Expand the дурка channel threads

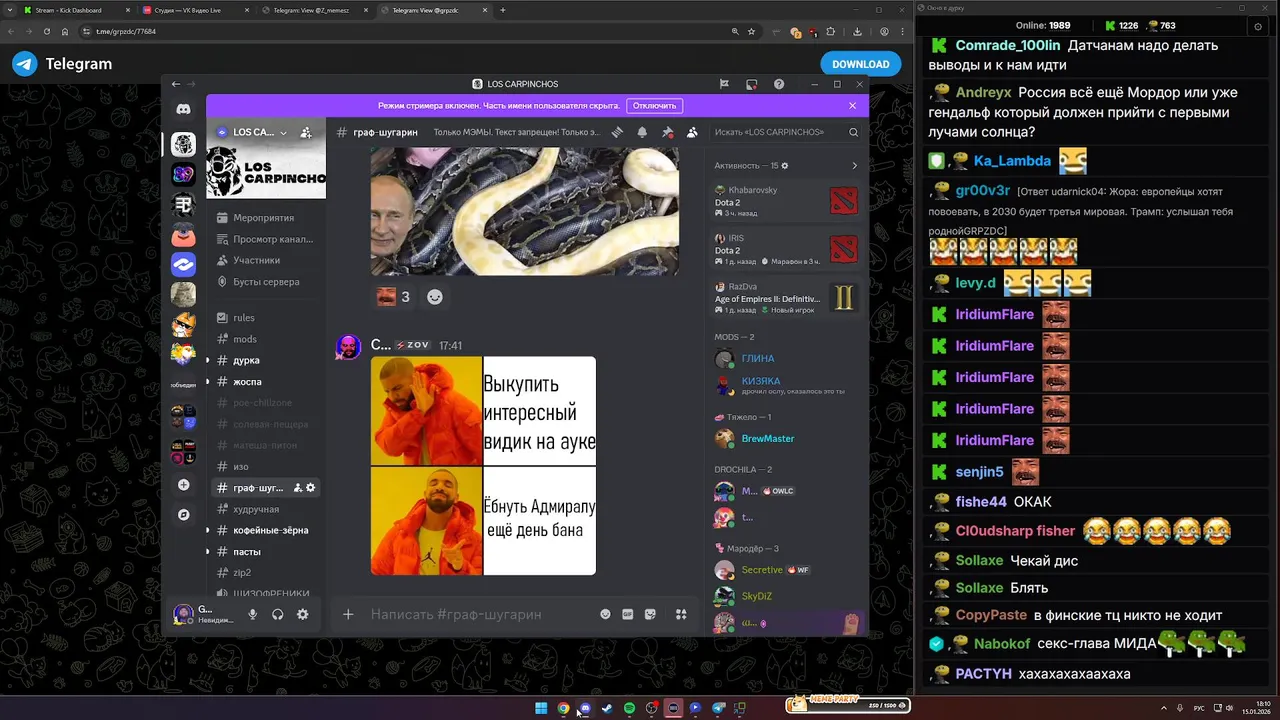(208, 360)
